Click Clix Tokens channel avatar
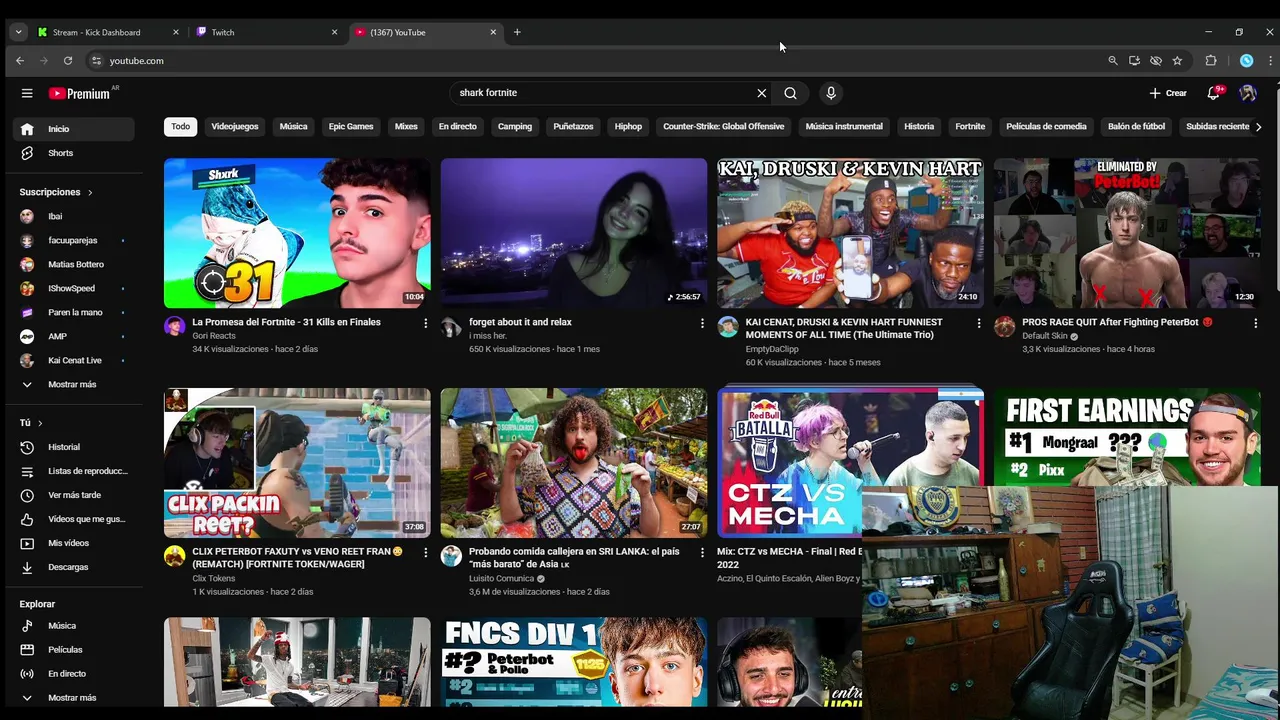 175,556
